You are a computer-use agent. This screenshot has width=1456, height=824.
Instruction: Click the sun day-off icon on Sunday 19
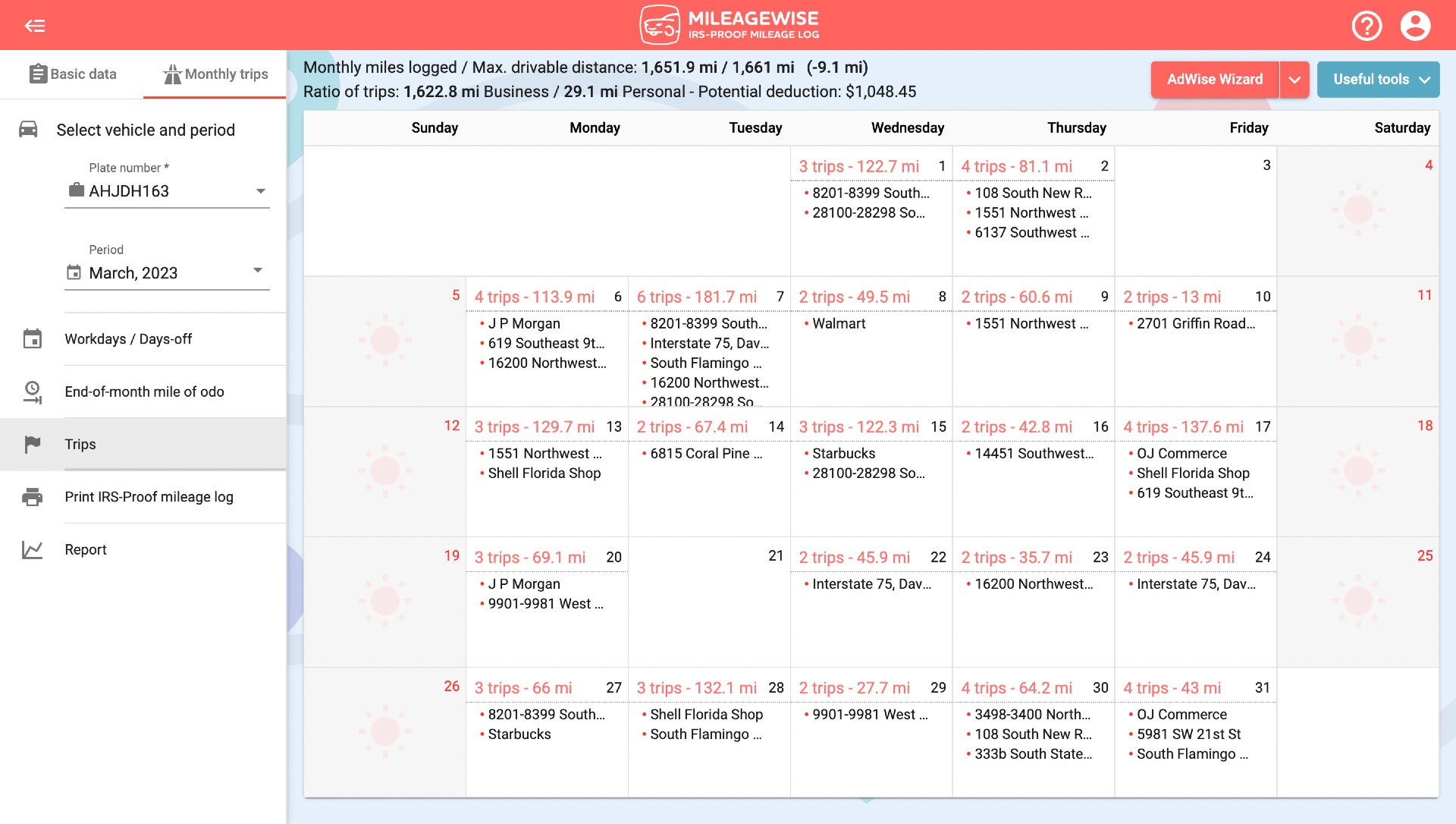pyautogui.click(x=385, y=601)
